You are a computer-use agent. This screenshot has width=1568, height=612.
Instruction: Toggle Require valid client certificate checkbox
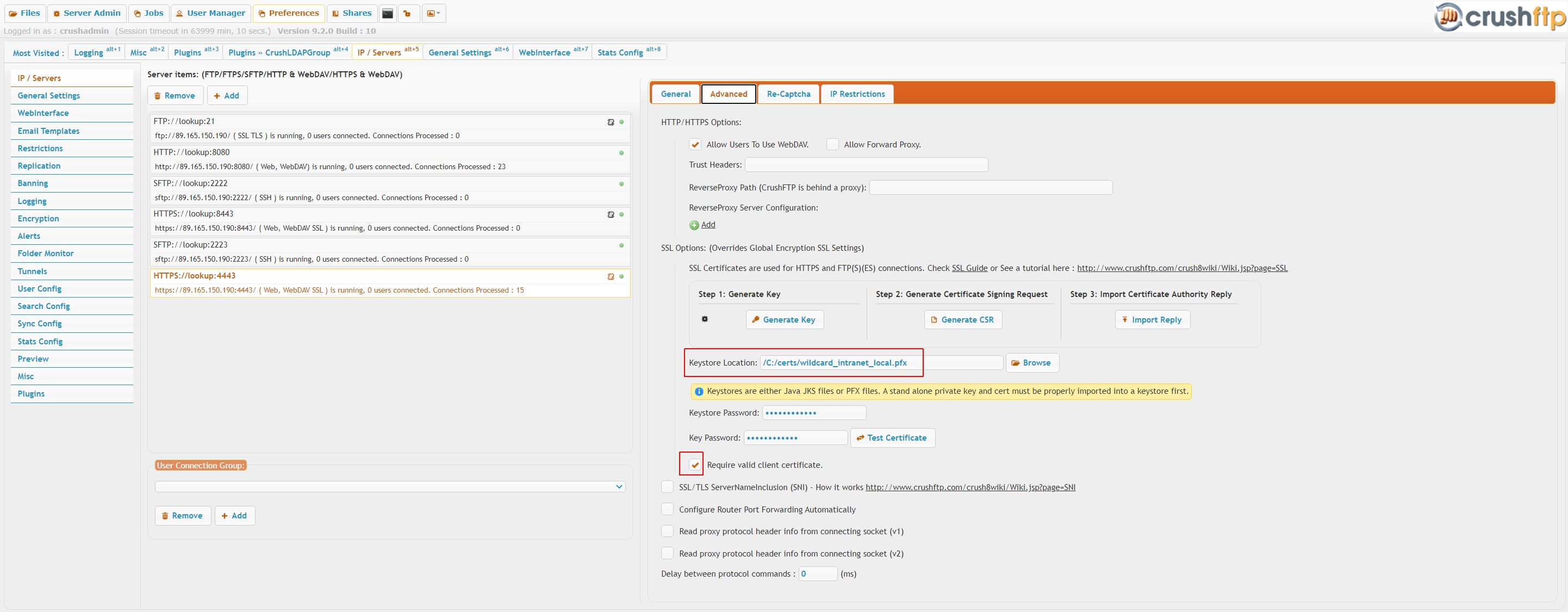coord(695,465)
